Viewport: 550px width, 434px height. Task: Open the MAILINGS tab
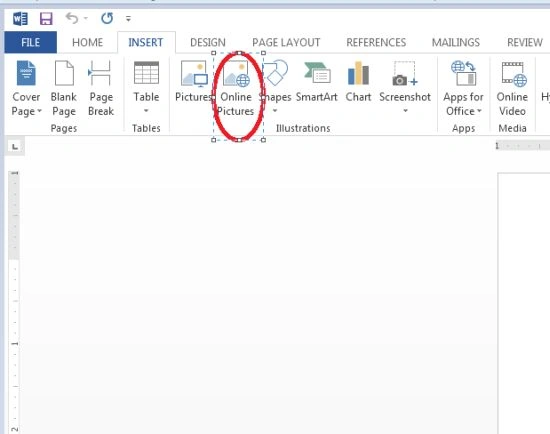456,42
